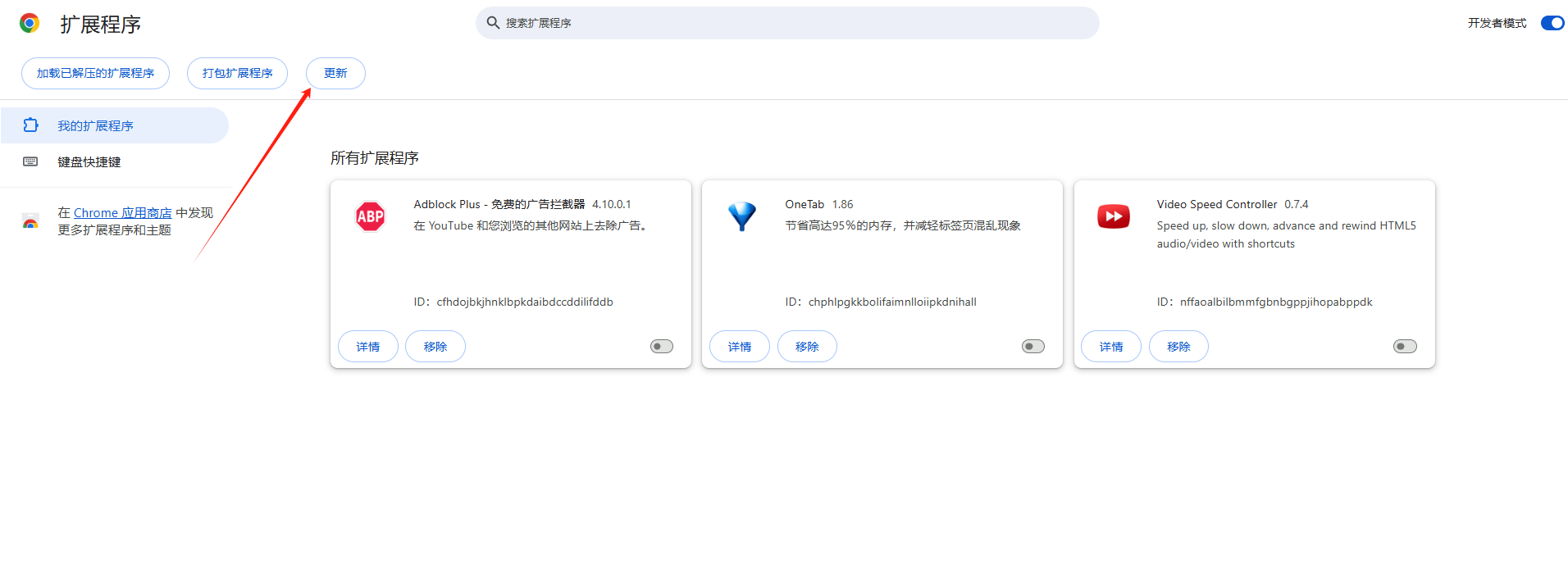
Task: Click the search magnifier icon
Action: (x=493, y=23)
